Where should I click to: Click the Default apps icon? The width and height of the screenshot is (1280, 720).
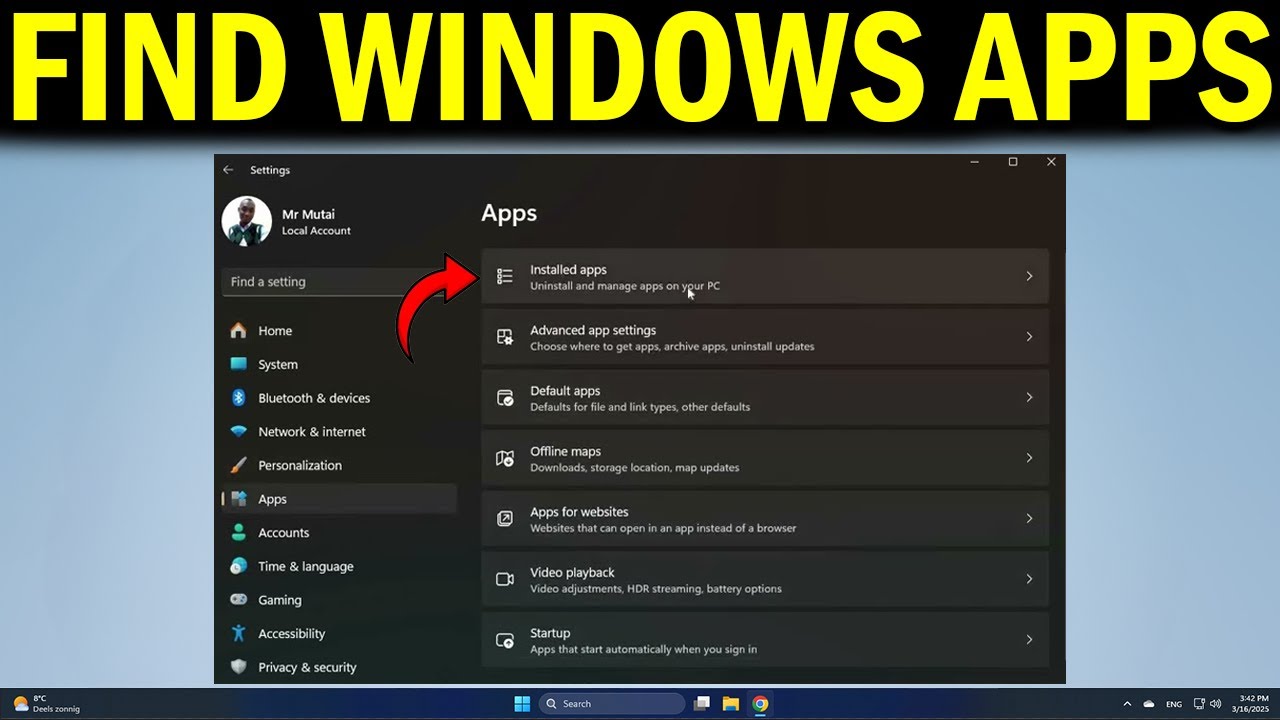pos(505,398)
